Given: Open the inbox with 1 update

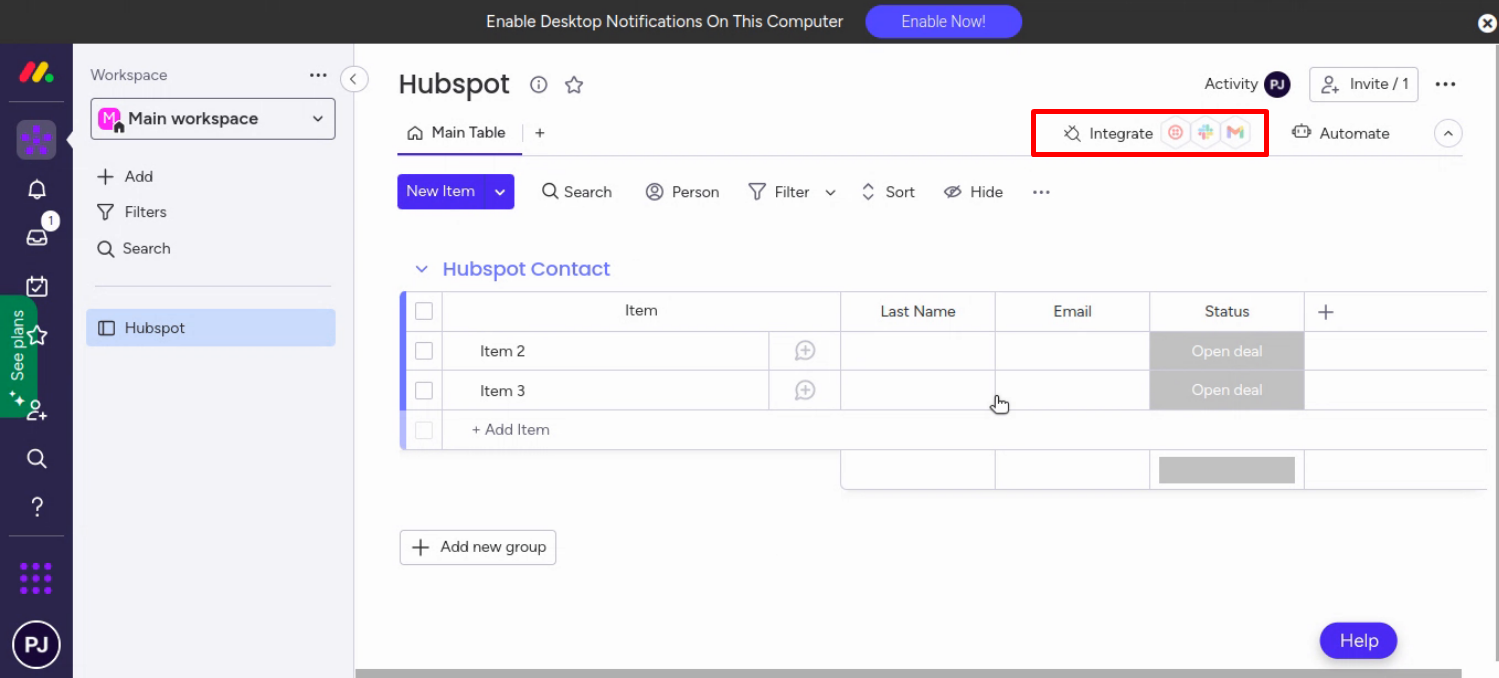Looking at the screenshot, I should coord(37,237).
